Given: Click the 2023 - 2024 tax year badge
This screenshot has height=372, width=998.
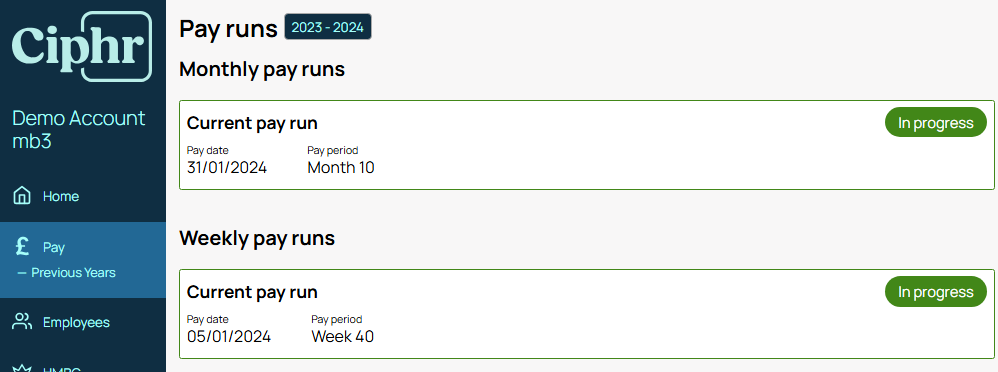Looking at the screenshot, I should point(328,27).
